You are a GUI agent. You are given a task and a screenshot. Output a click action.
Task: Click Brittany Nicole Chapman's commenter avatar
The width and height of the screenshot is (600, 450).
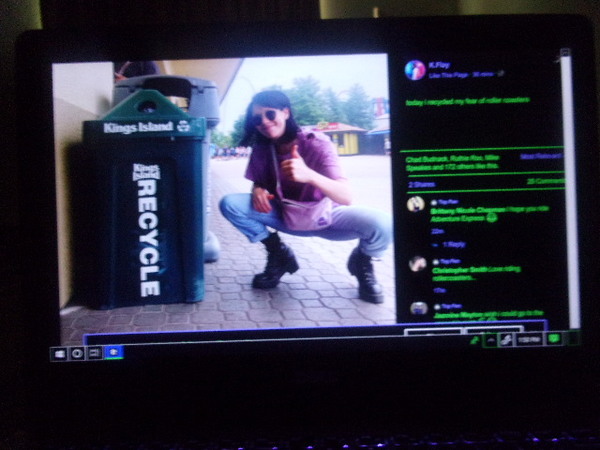[x=416, y=205]
